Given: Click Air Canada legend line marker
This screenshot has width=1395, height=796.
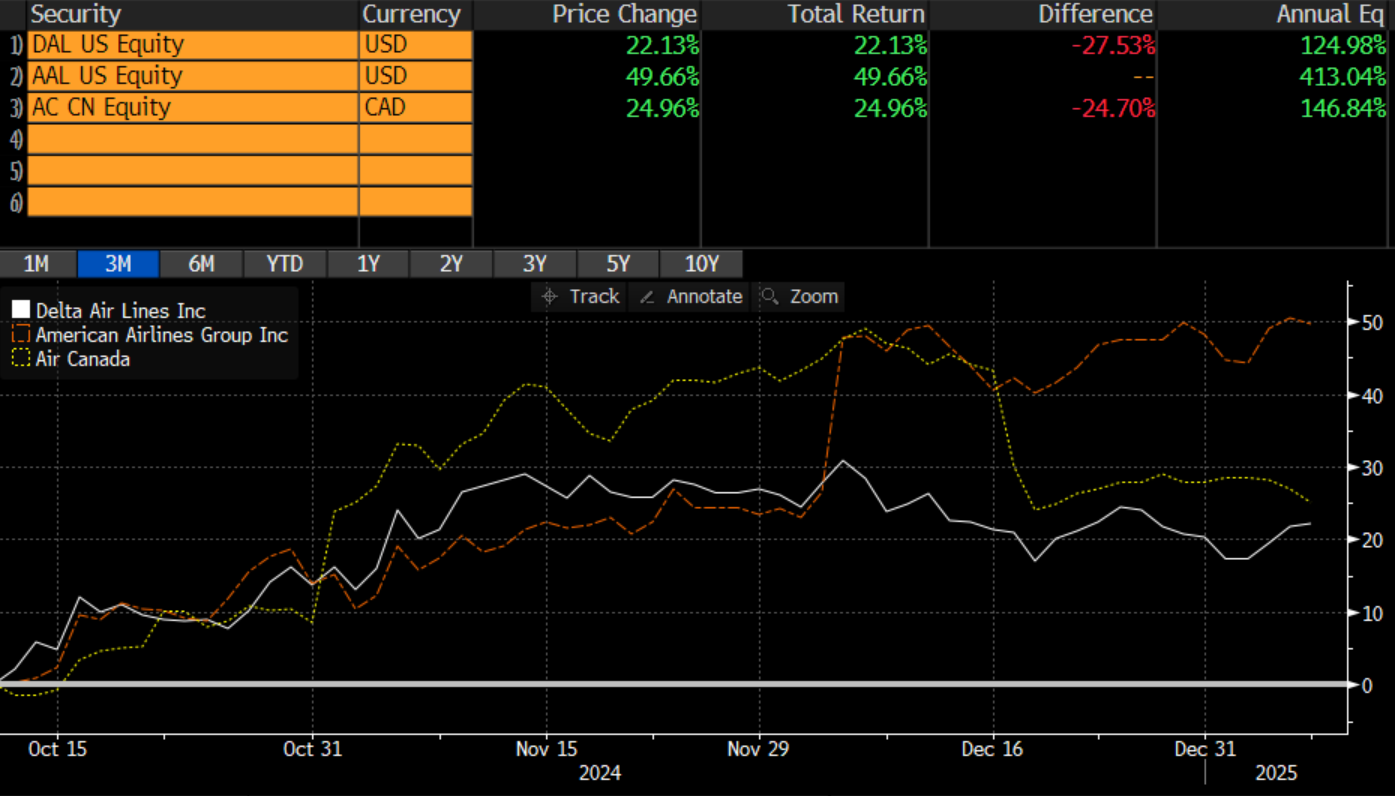Looking at the screenshot, I should (21, 359).
